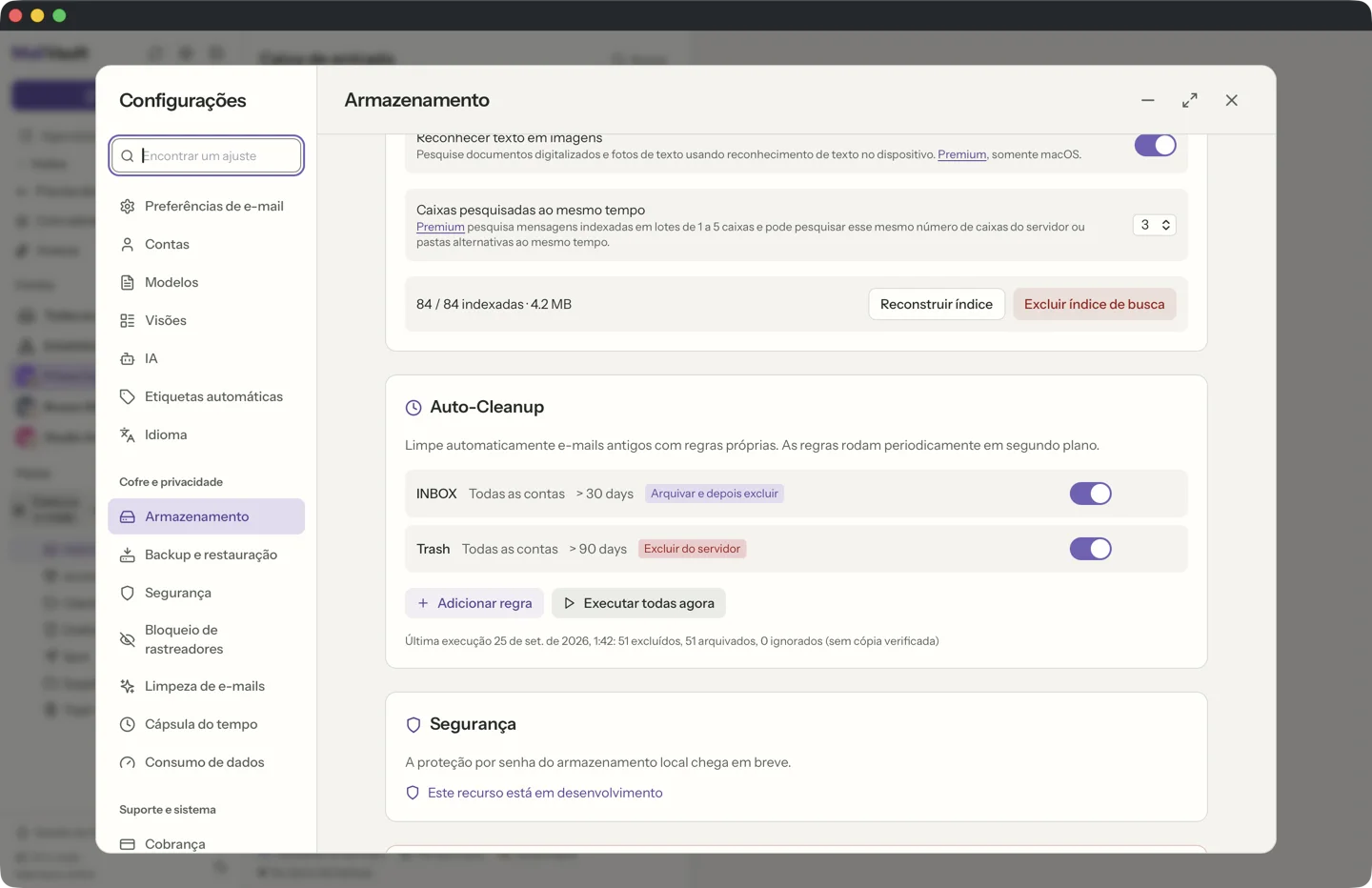
Task: Click the Segurança section shield icon
Action: [x=414, y=725]
